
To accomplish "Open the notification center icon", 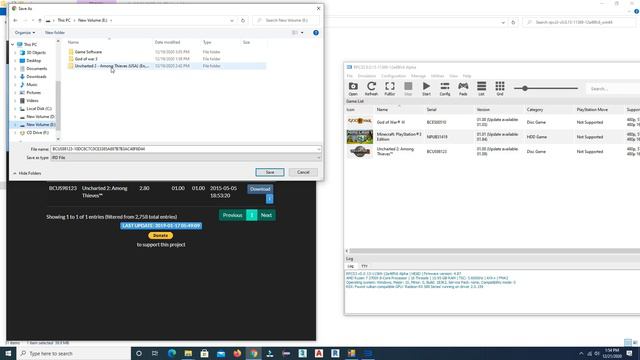I will tap(629, 353).
